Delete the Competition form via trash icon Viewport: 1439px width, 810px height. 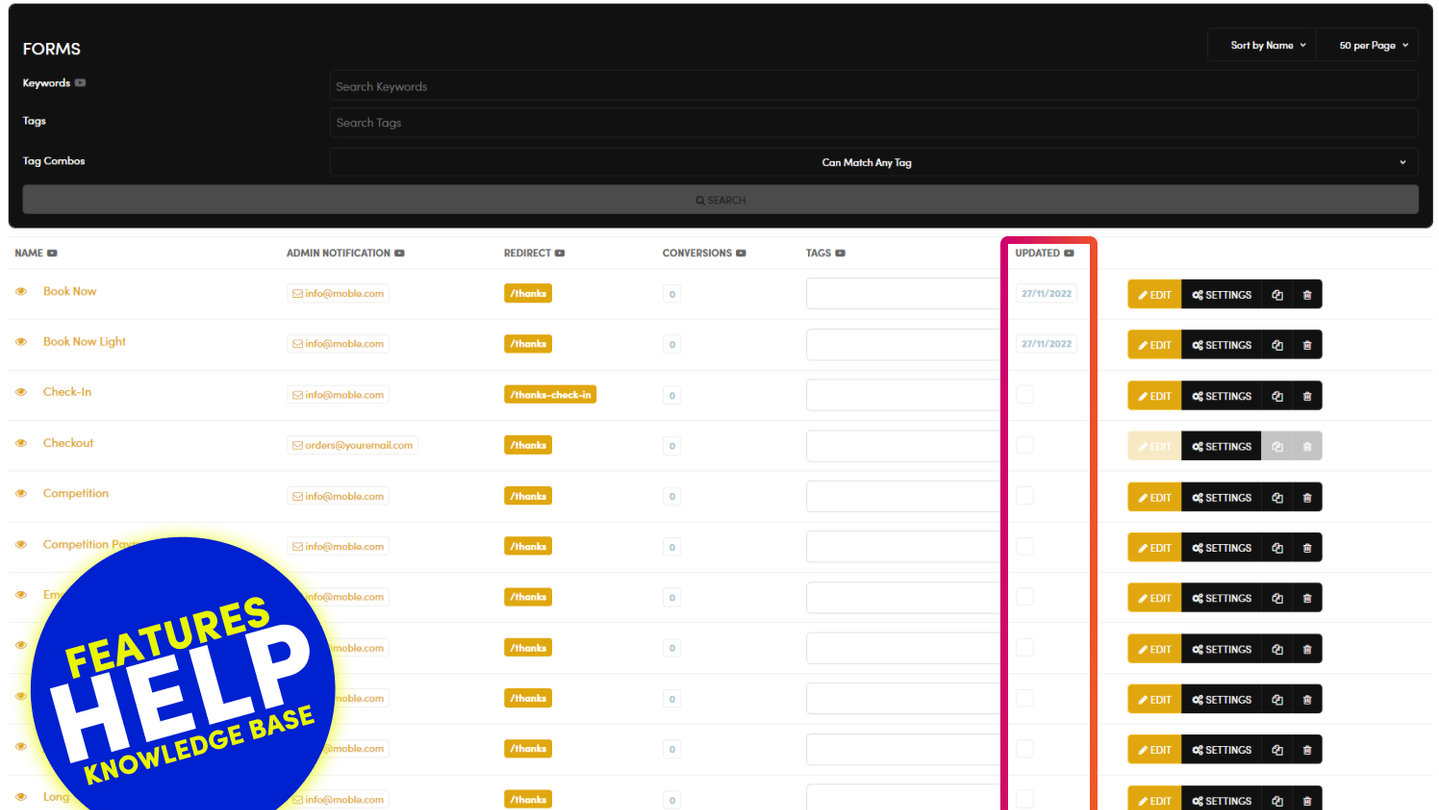1307,497
